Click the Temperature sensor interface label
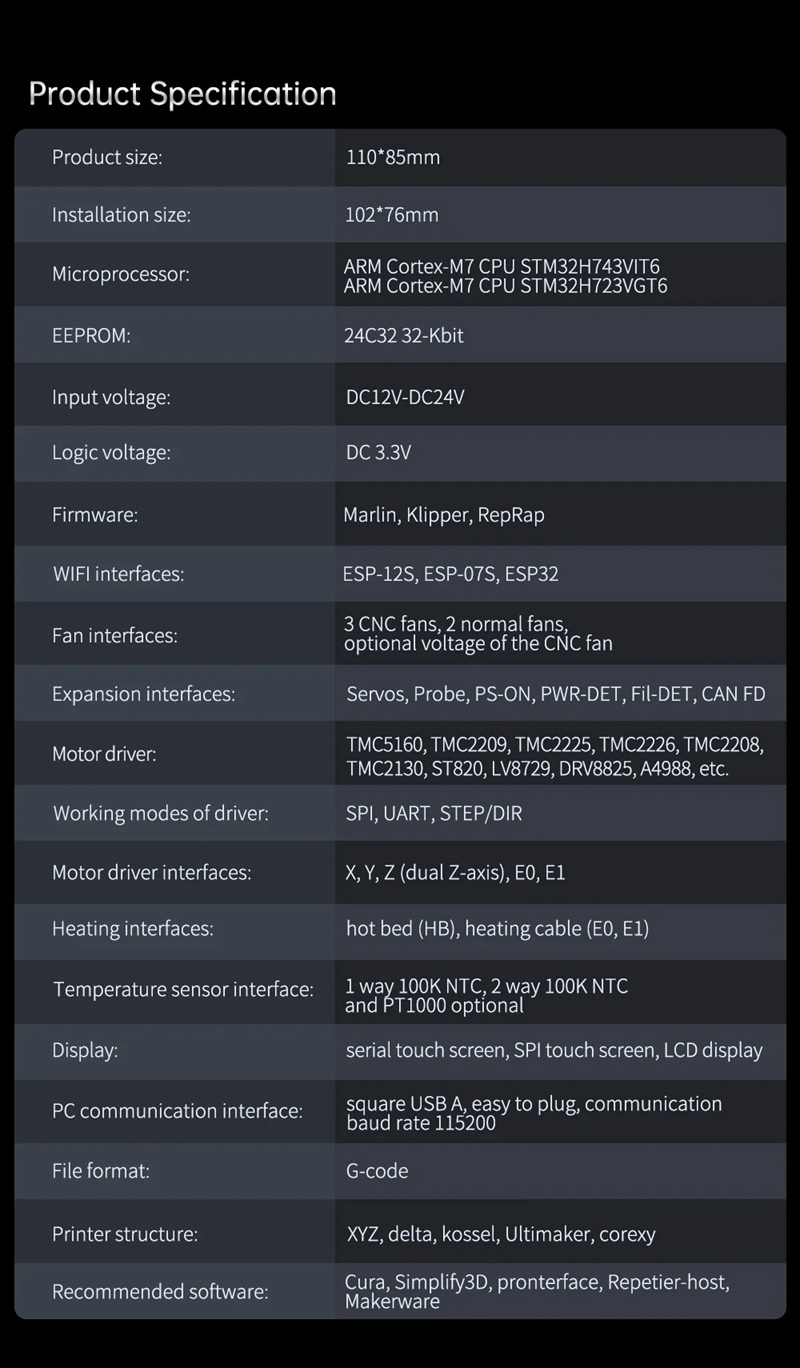Viewport: 800px width, 1368px height. (x=183, y=990)
